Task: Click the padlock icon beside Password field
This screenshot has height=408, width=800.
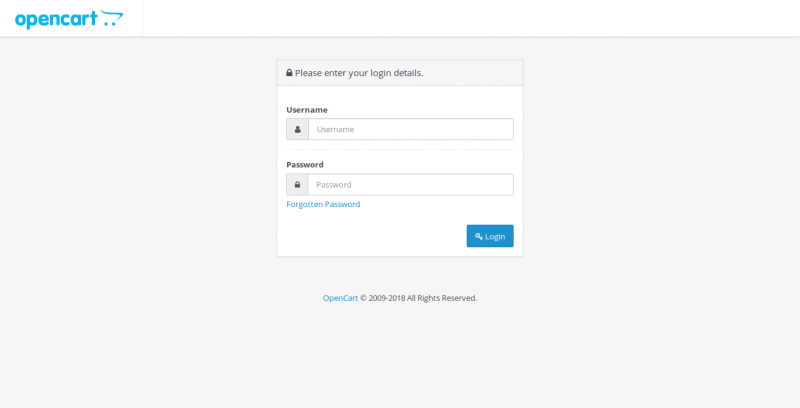Action: (297, 185)
